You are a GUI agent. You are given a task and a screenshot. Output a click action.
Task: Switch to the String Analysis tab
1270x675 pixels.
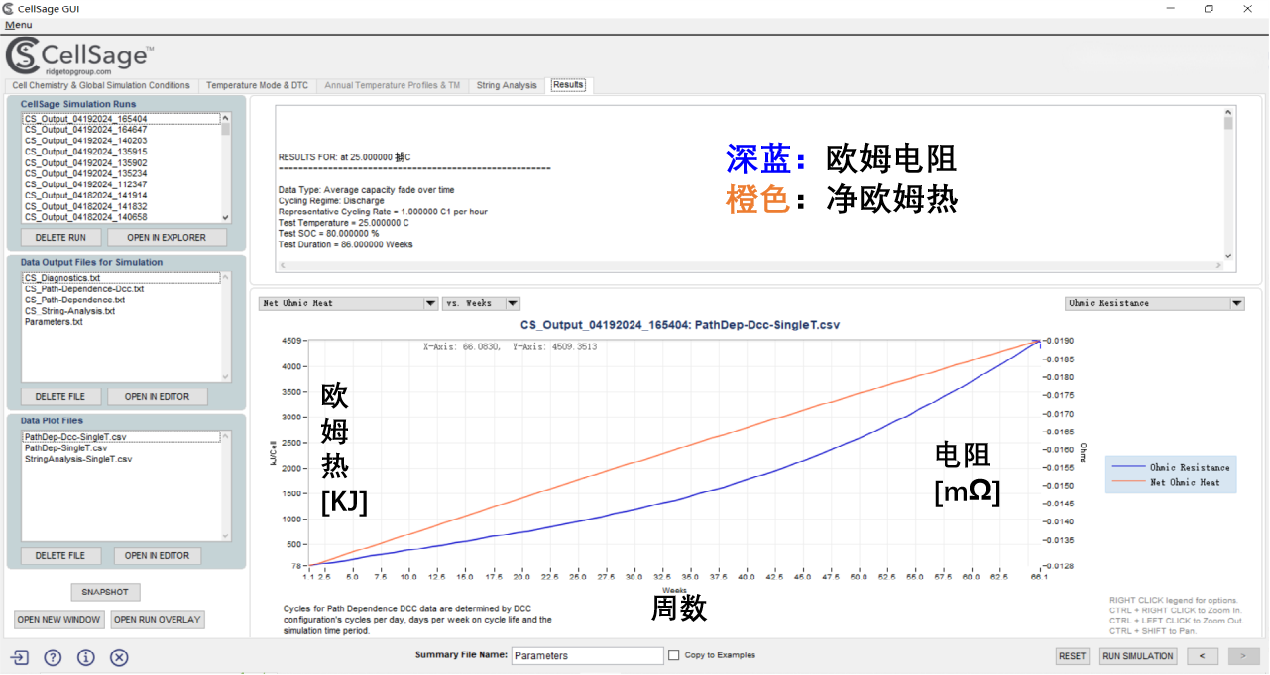coord(506,86)
